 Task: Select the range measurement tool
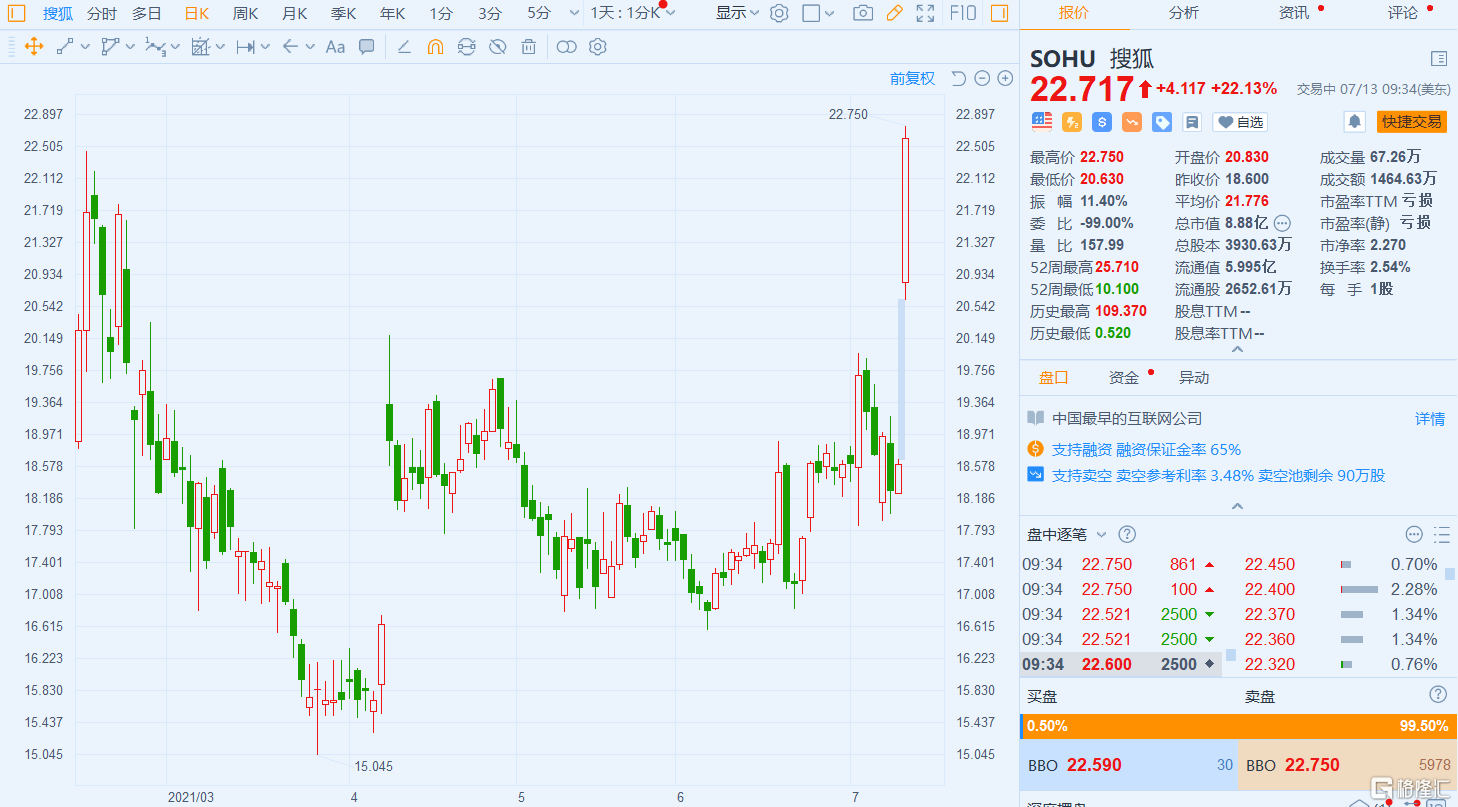tap(245, 46)
